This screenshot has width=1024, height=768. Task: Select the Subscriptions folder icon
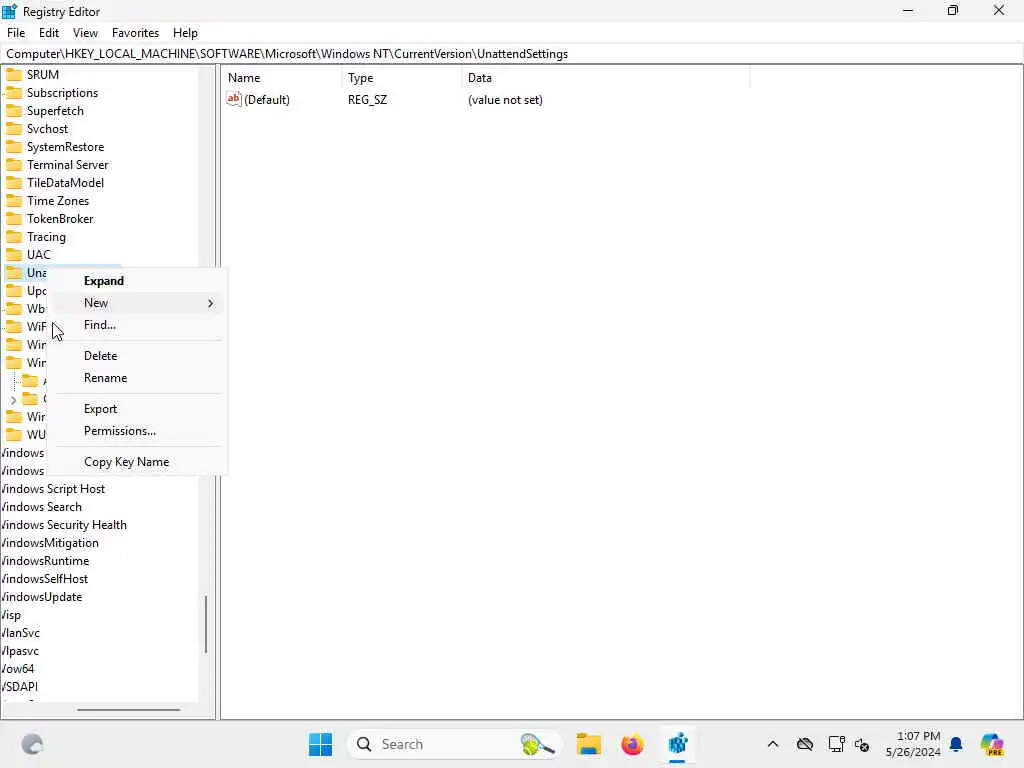14,93
